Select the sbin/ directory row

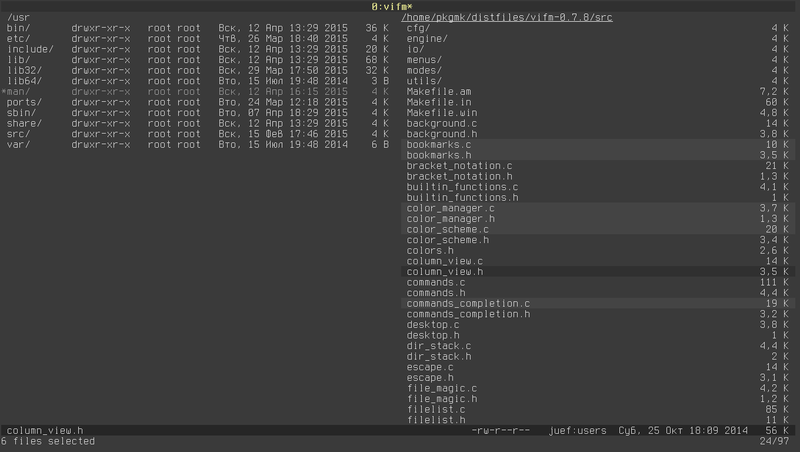tap(197, 113)
